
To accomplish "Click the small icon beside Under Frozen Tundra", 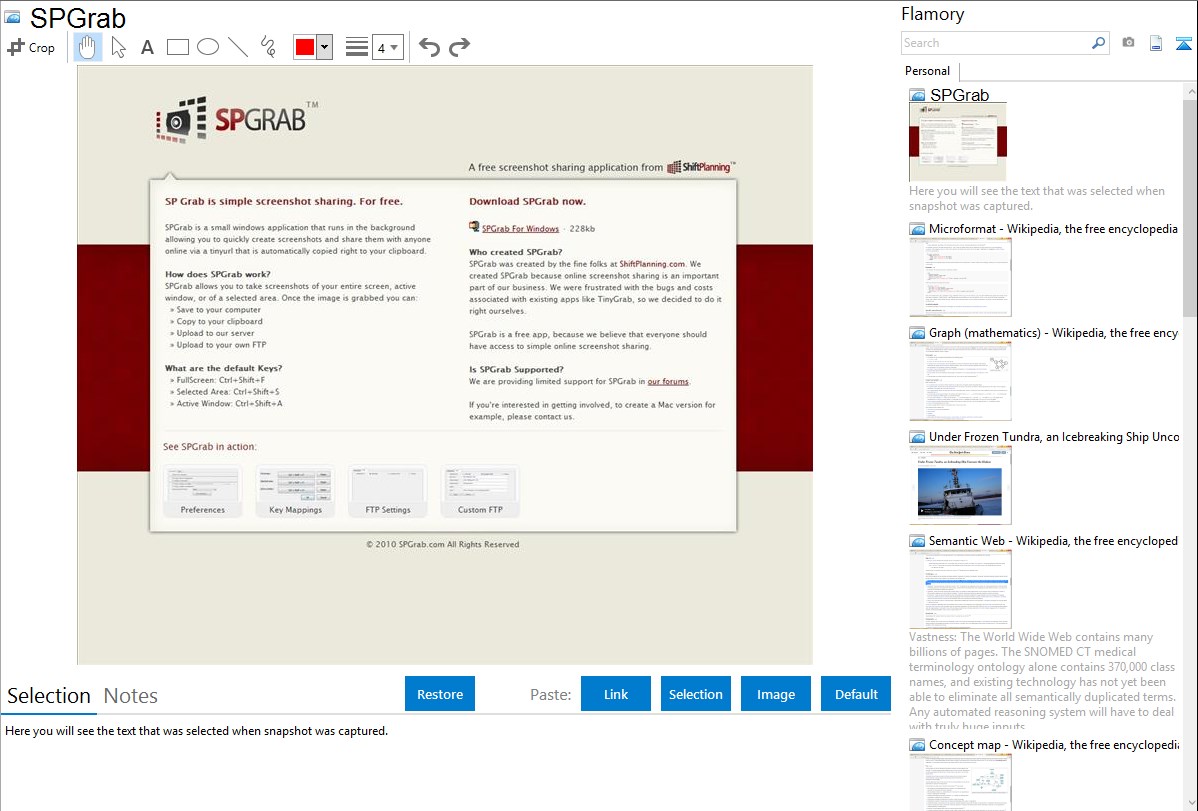I will 917,437.
